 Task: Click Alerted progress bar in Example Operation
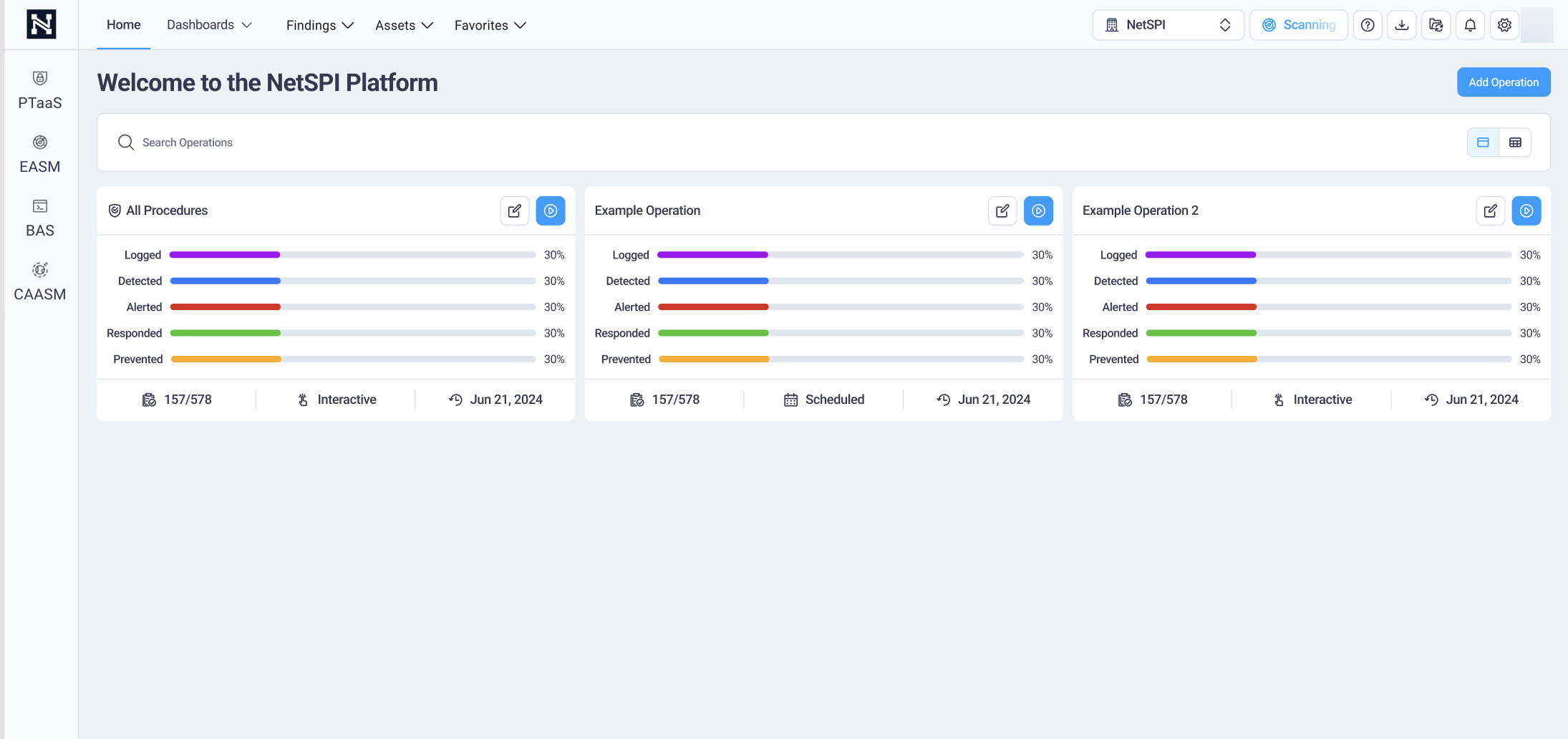[x=841, y=307]
